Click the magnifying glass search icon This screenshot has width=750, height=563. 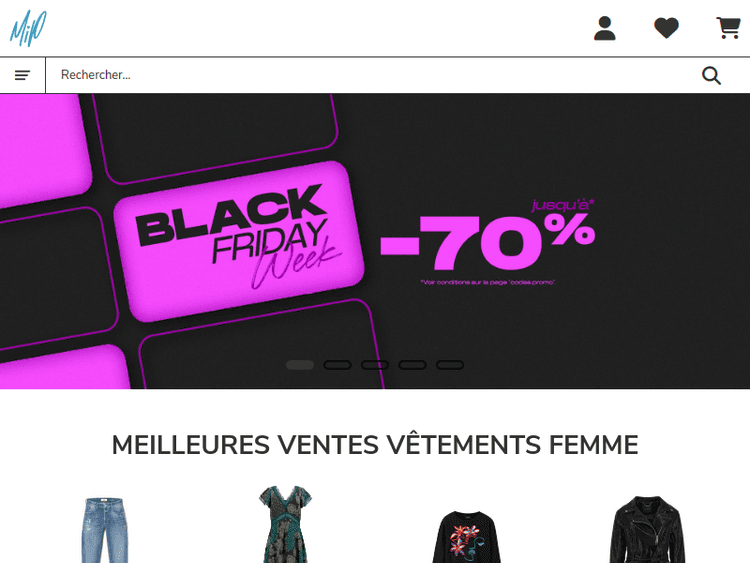click(x=711, y=76)
